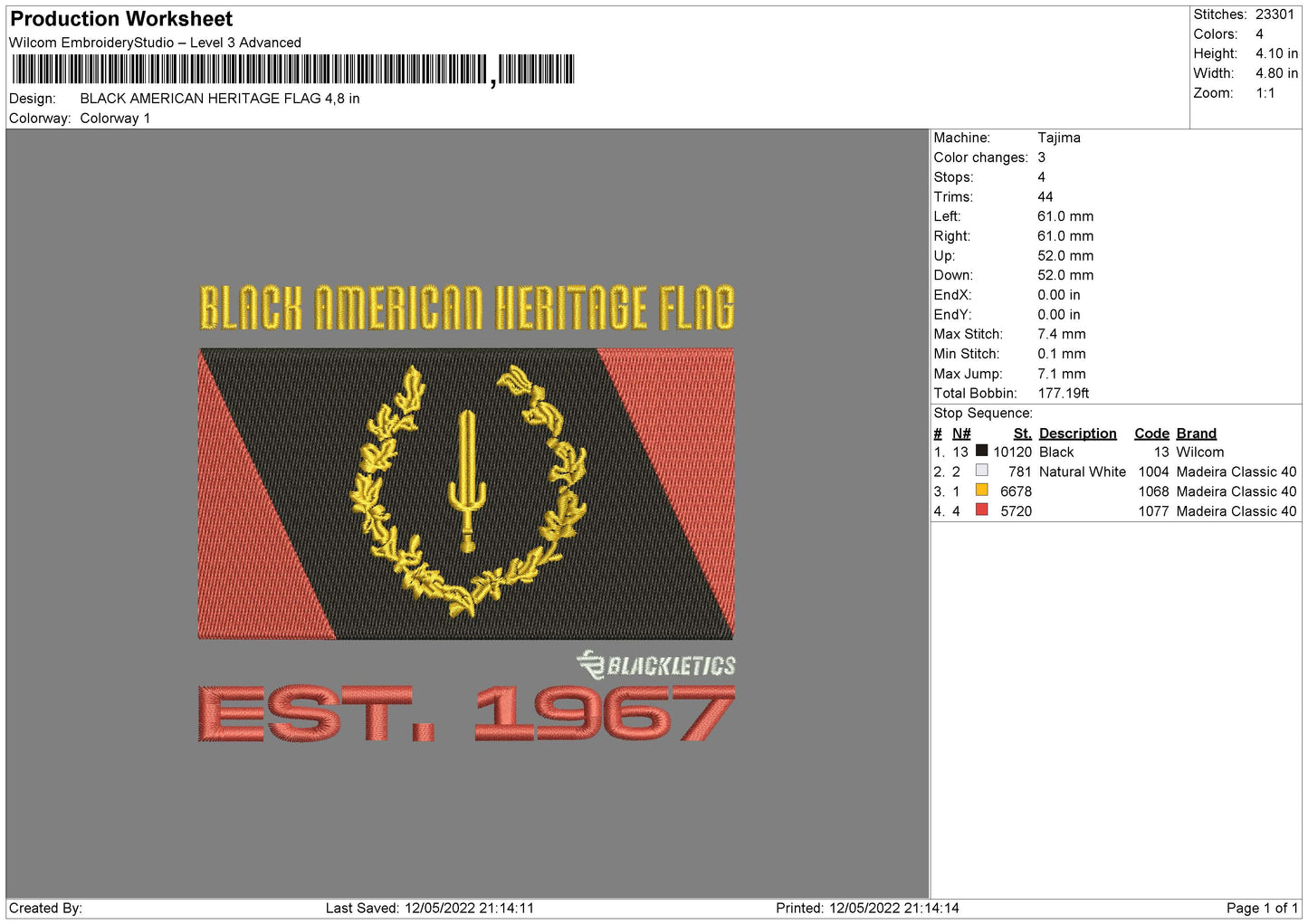Click the 'Color changes:' label

[981, 157]
